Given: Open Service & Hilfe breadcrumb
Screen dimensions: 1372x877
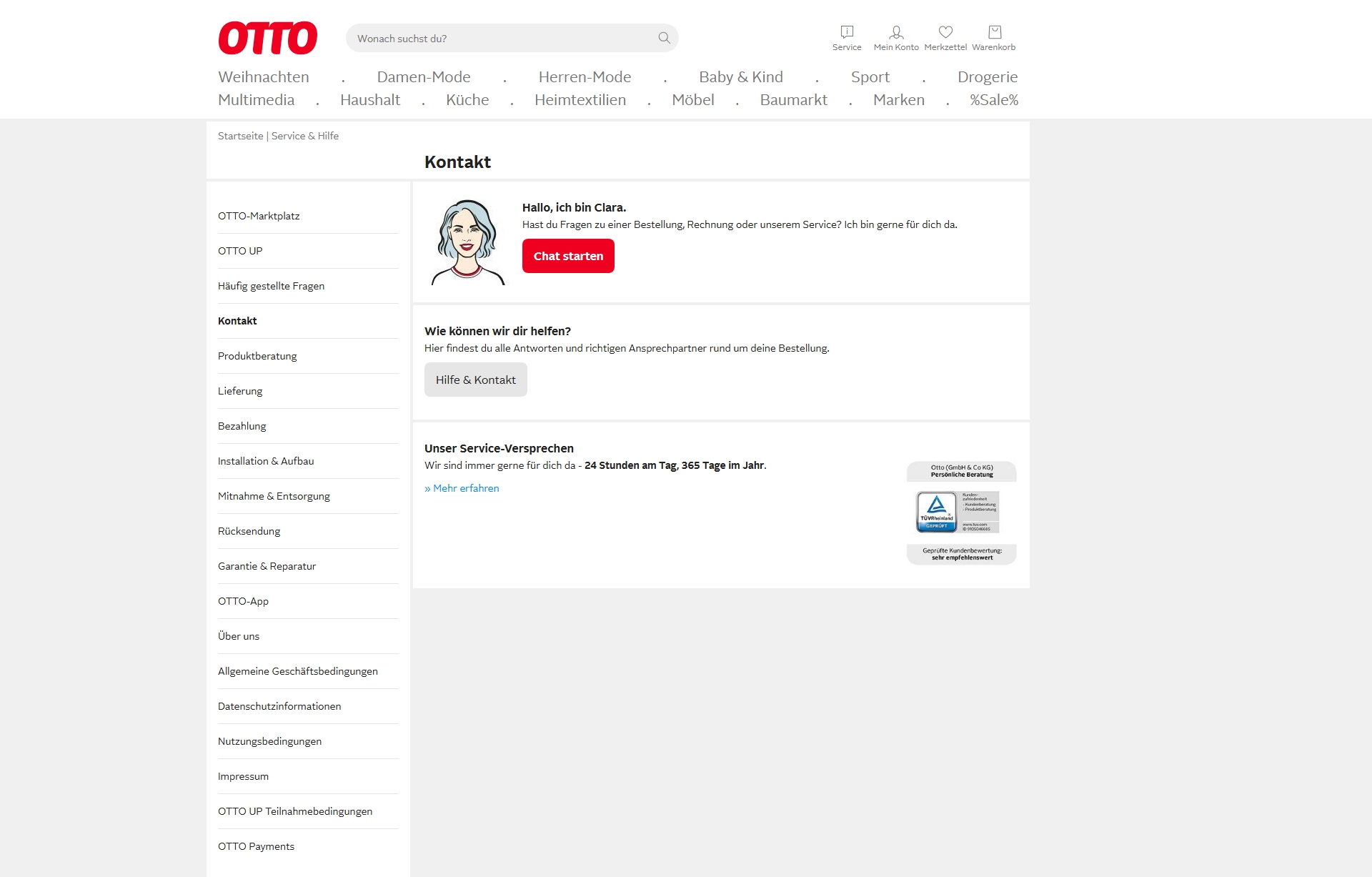Looking at the screenshot, I should pyautogui.click(x=305, y=136).
